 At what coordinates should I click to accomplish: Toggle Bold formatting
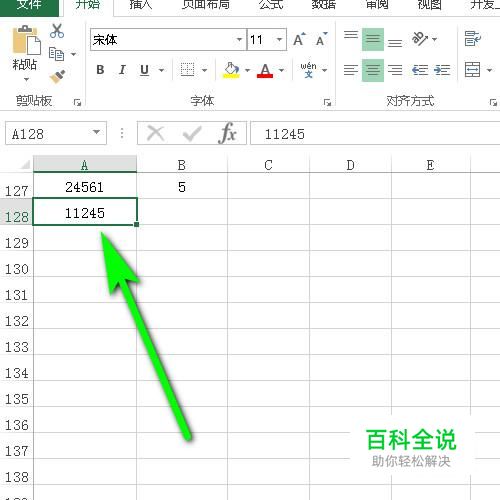[x=100, y=70]
